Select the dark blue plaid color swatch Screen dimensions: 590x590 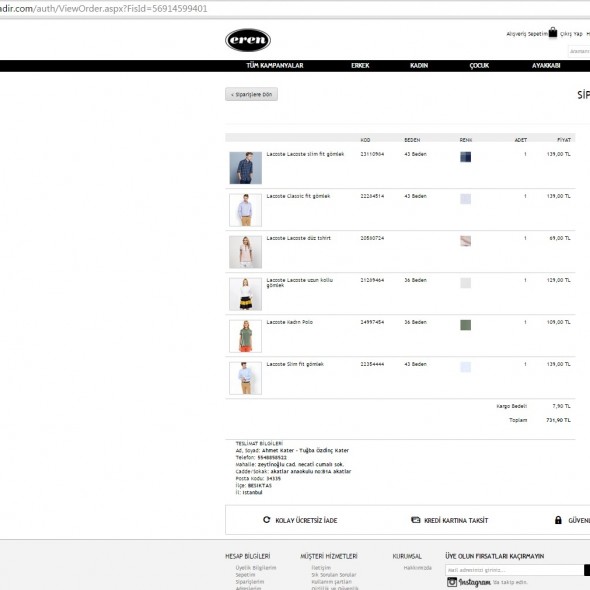point(465,157)
